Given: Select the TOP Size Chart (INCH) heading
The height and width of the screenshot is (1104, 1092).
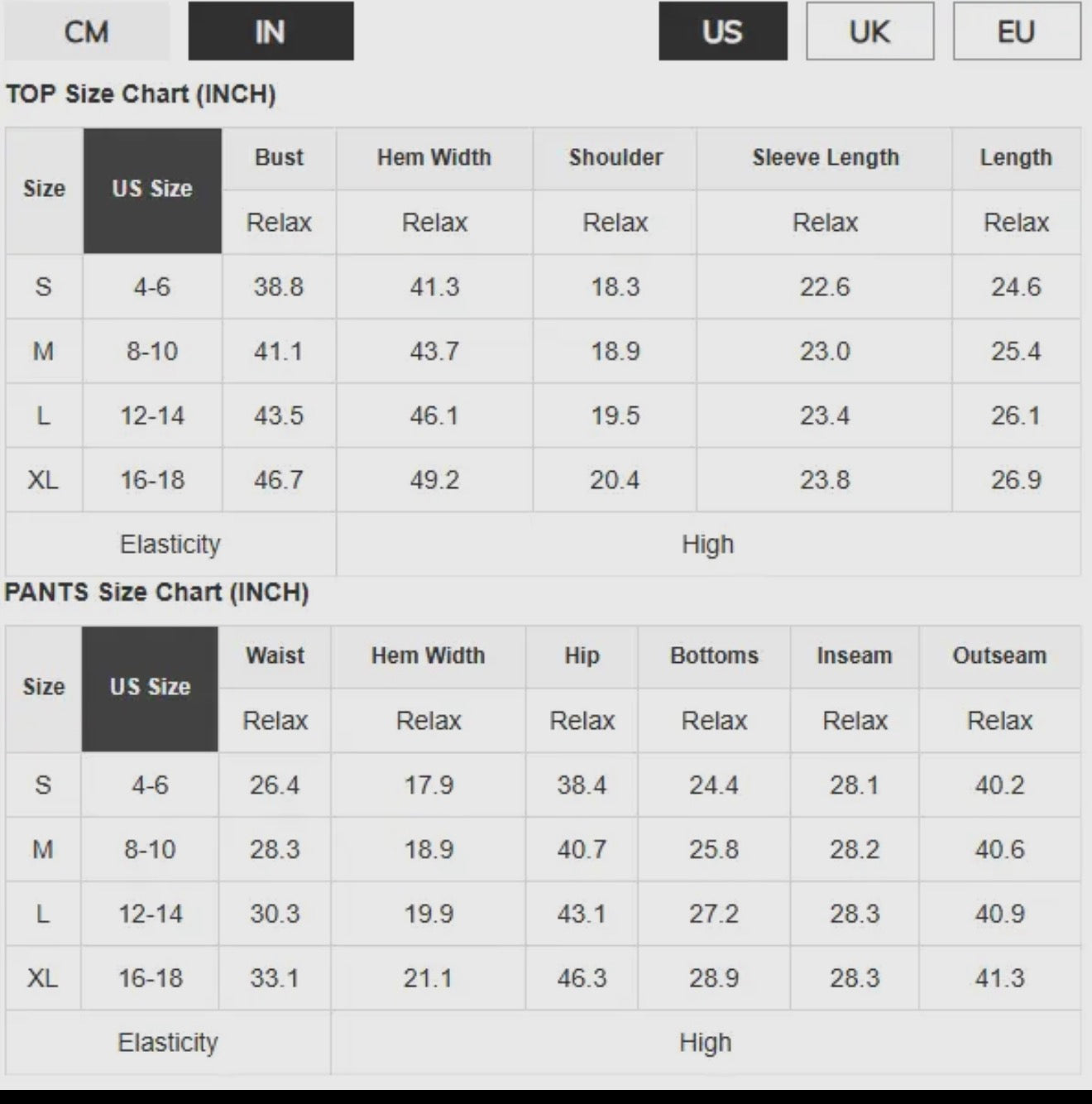Looking at the screenshot, I should (141, 94).
